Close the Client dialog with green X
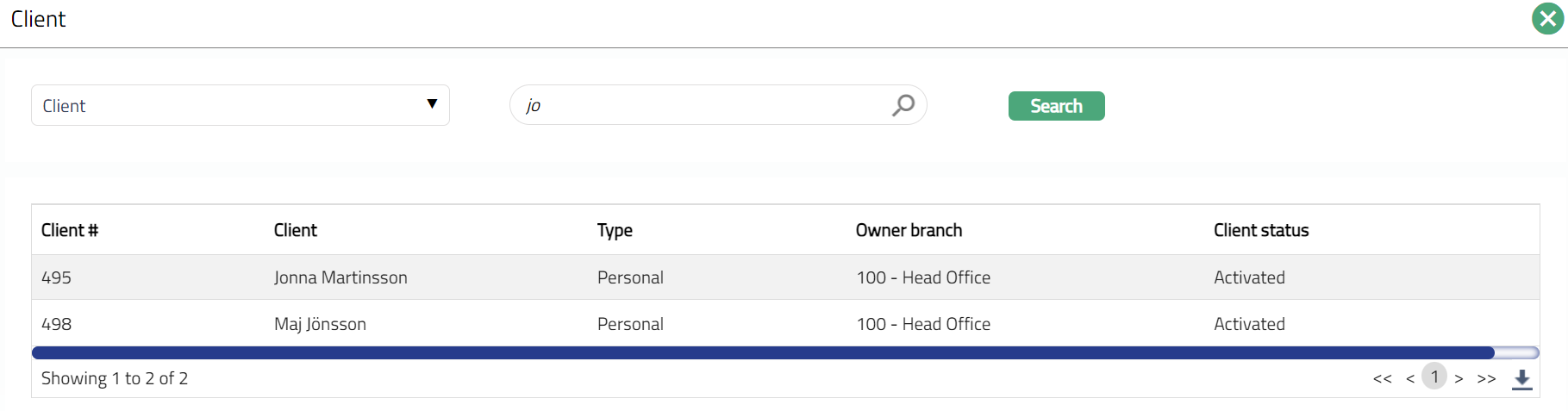The width and height of the screenshot is (1568, 411). 1547,19
